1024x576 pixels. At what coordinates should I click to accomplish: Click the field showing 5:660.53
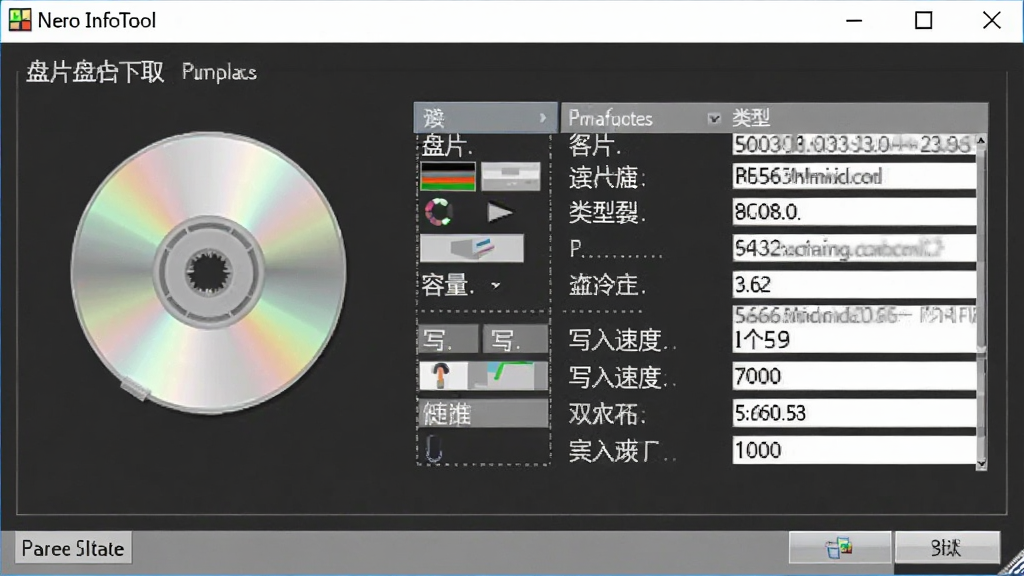[x=854, y=413]
